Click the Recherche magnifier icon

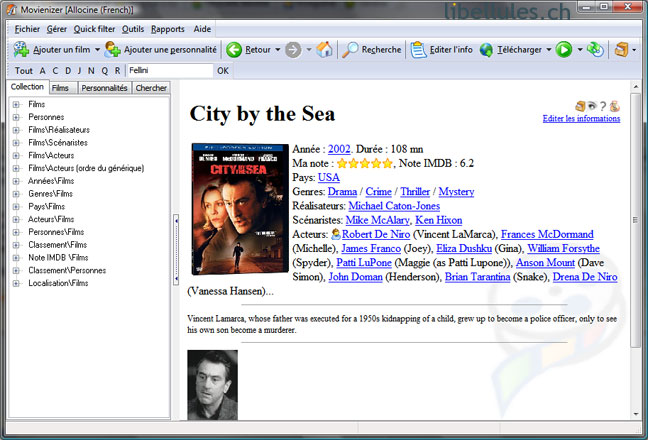point(350,50)
